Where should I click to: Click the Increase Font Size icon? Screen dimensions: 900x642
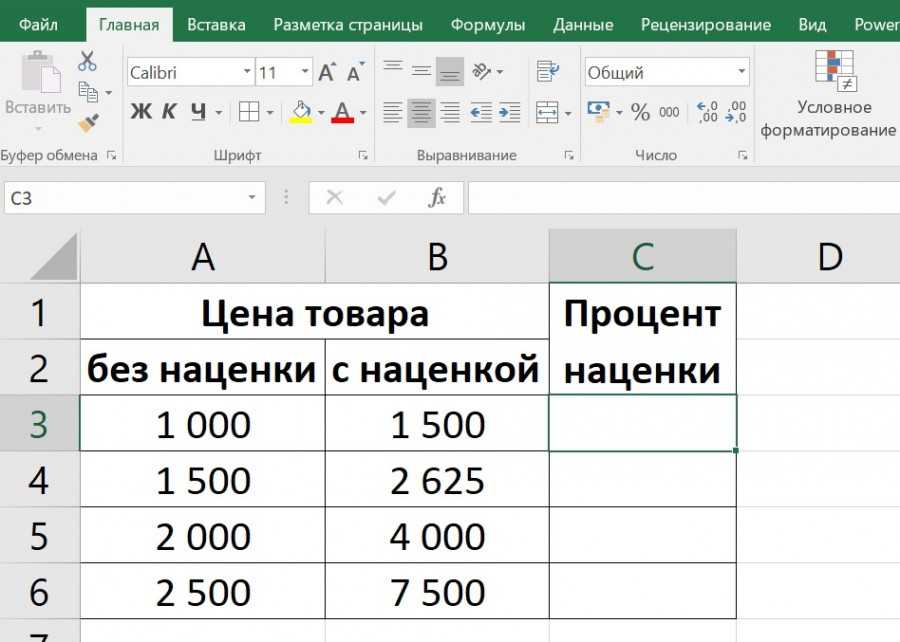327,73
